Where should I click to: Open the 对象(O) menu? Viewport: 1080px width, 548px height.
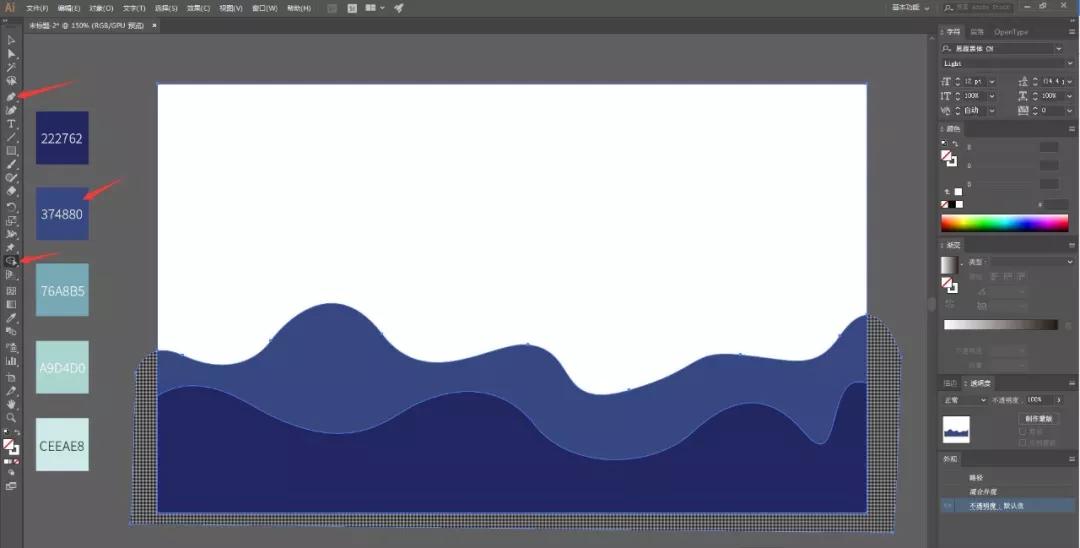coord(101,8)
